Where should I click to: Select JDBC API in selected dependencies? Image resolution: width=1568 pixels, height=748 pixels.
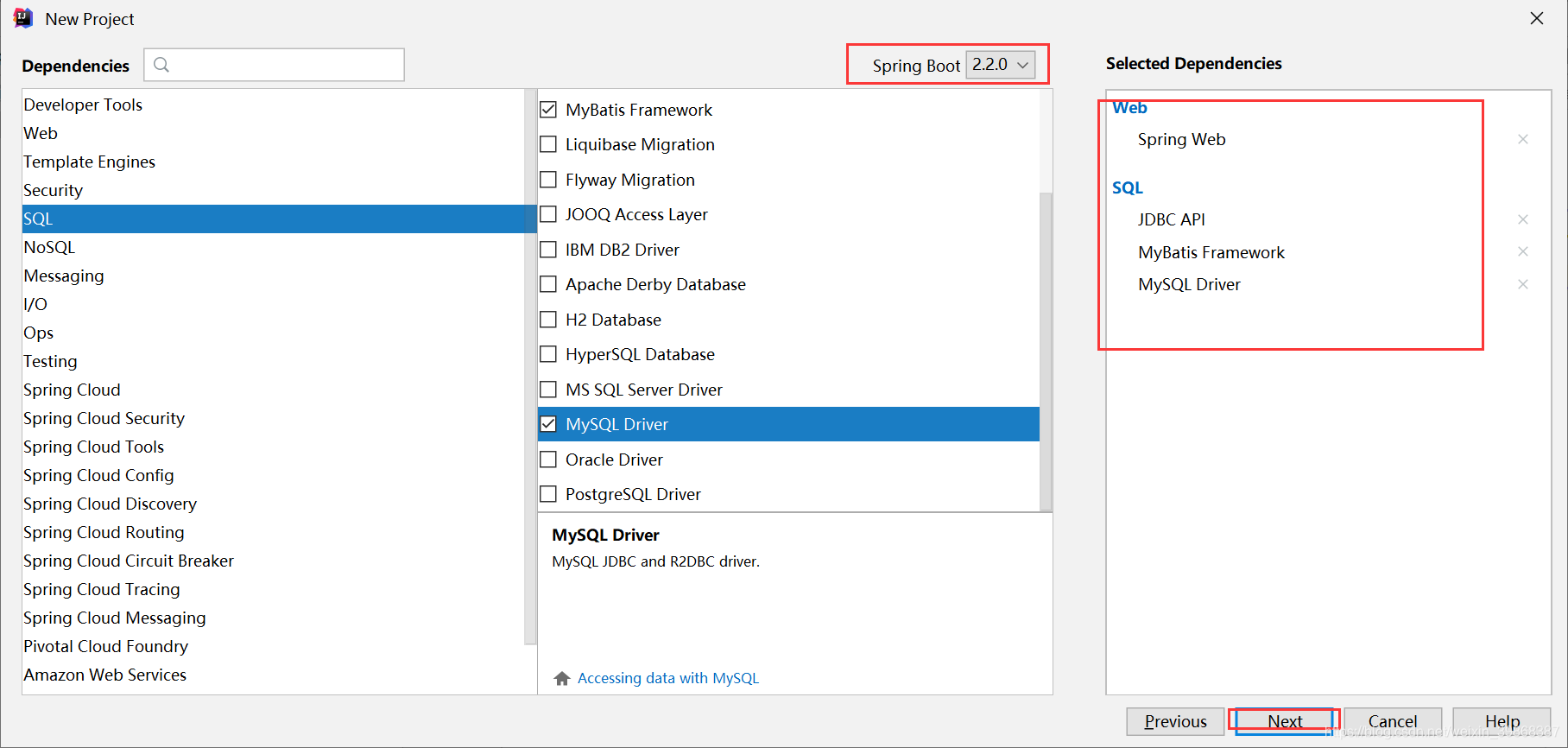click(x=1171, y=219)
